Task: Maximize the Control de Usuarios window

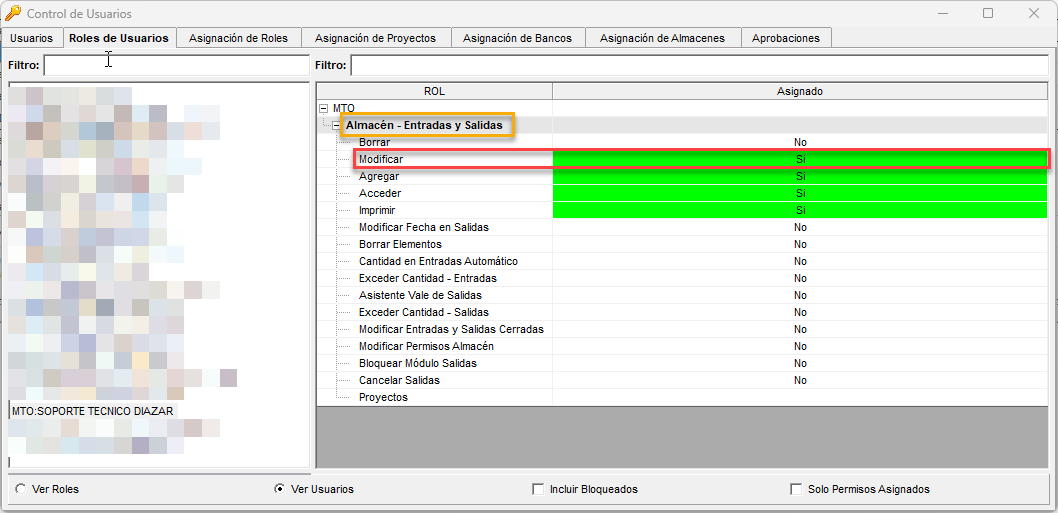Action: [988, 13]
